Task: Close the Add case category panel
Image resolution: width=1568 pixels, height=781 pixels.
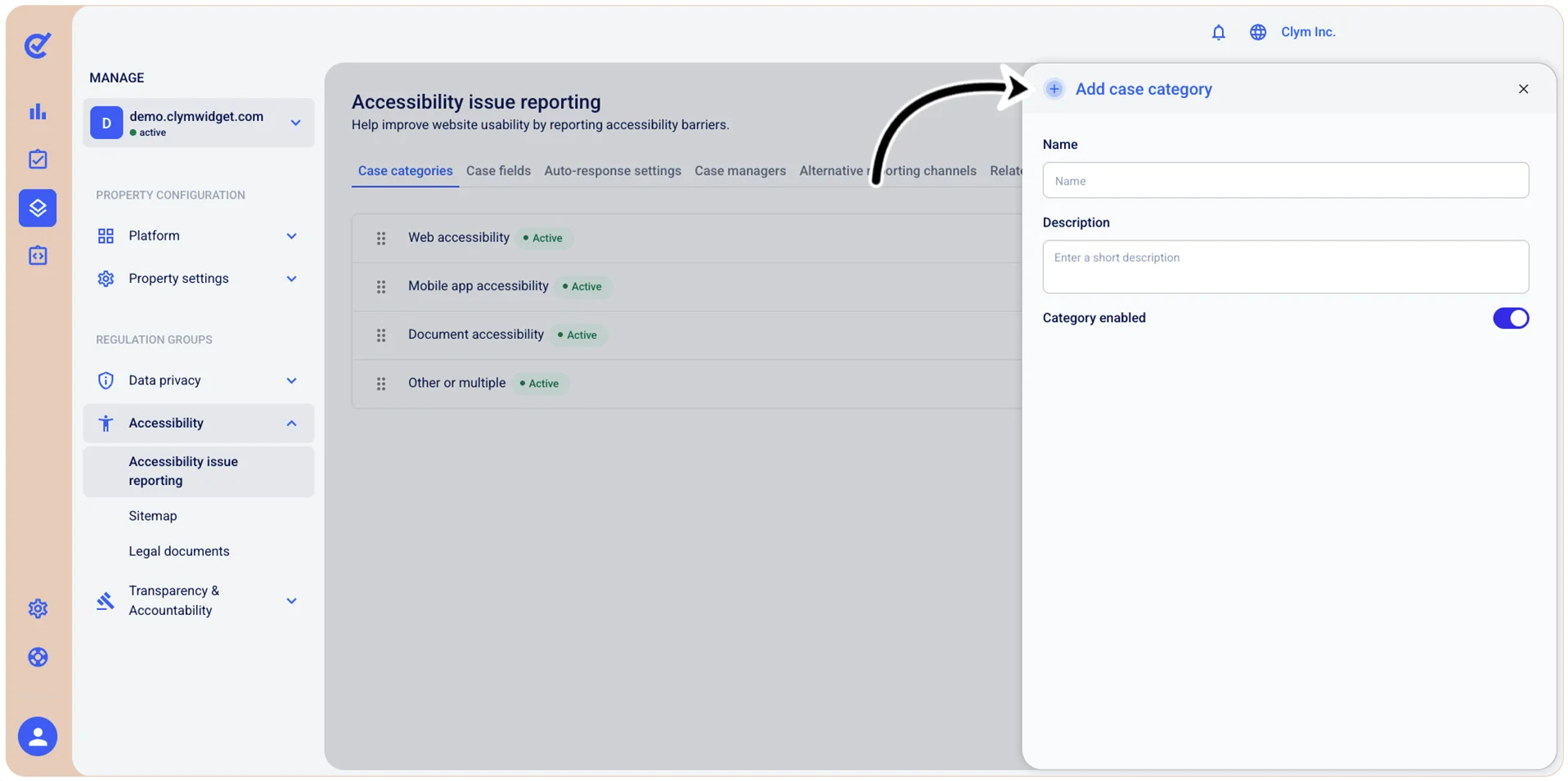Action: (x=1523, y=89)
